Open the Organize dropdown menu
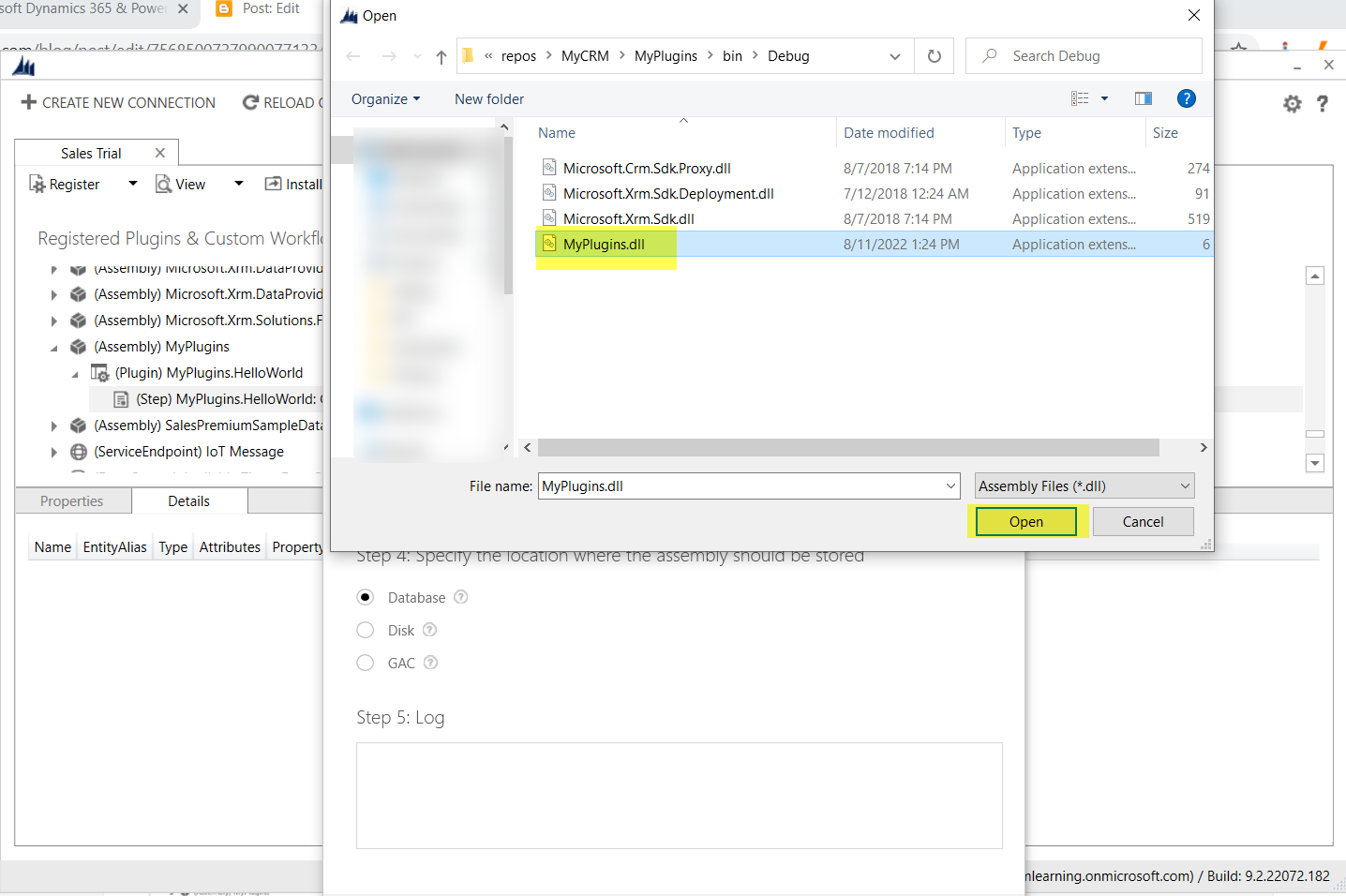This screenshot has height=896, width=1346. [385, 99]
